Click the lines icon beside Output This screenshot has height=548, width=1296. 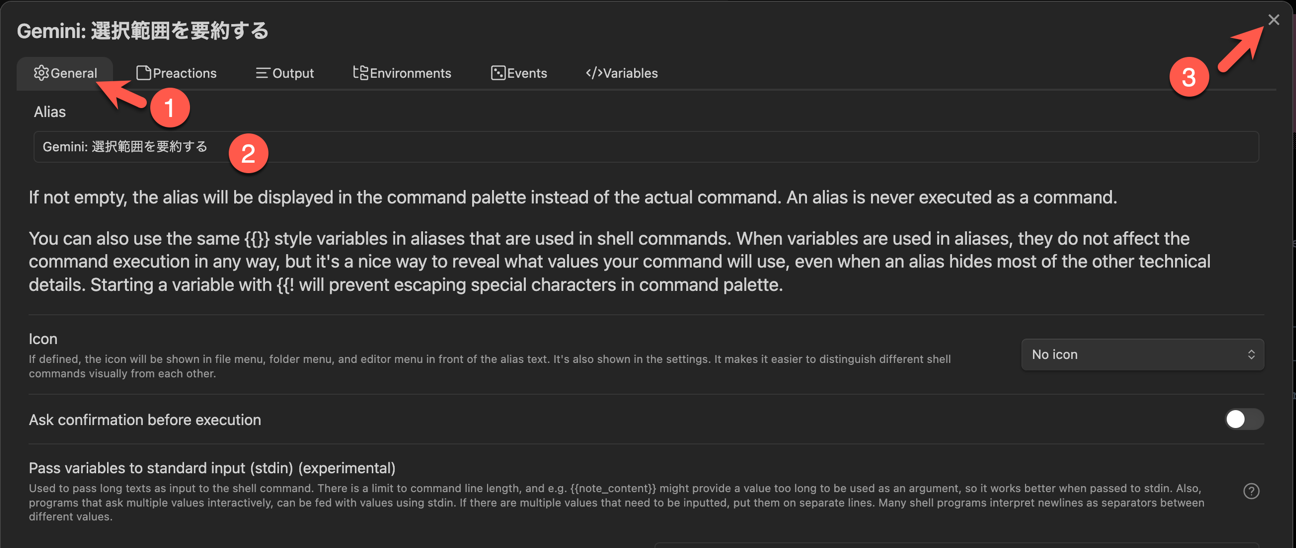tap(263, 73)
